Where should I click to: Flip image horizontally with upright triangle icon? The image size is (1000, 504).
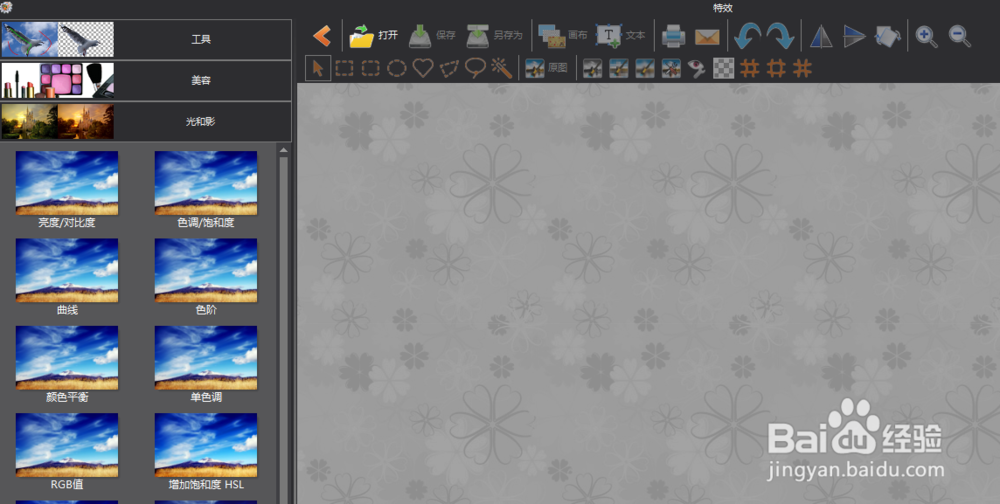pos(821,36)
